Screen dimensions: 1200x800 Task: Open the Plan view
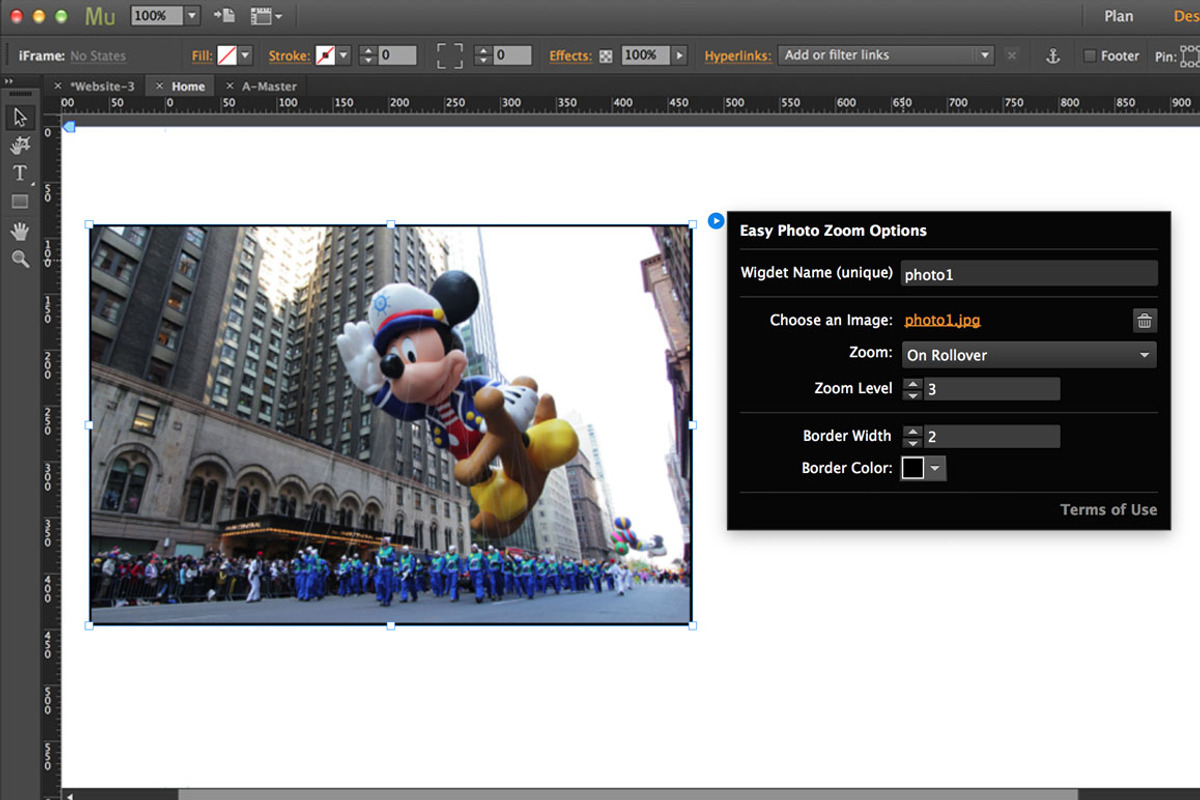1119,16
